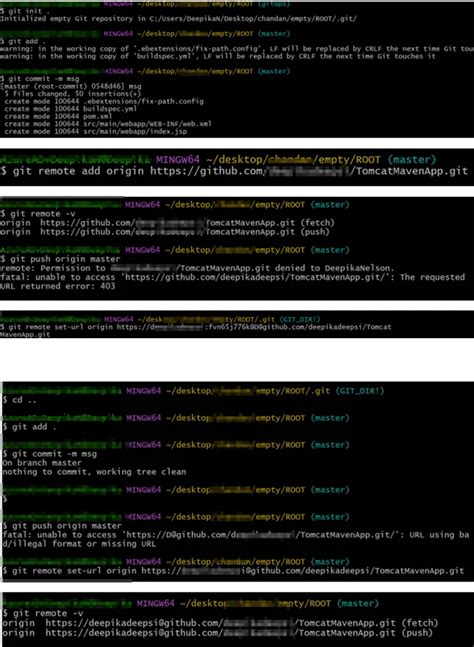Select 'git remote set-url origin' command containing 'fvn65j776k9D'
Viewport: 474px width, 647px height.
(x=196, y=327)
